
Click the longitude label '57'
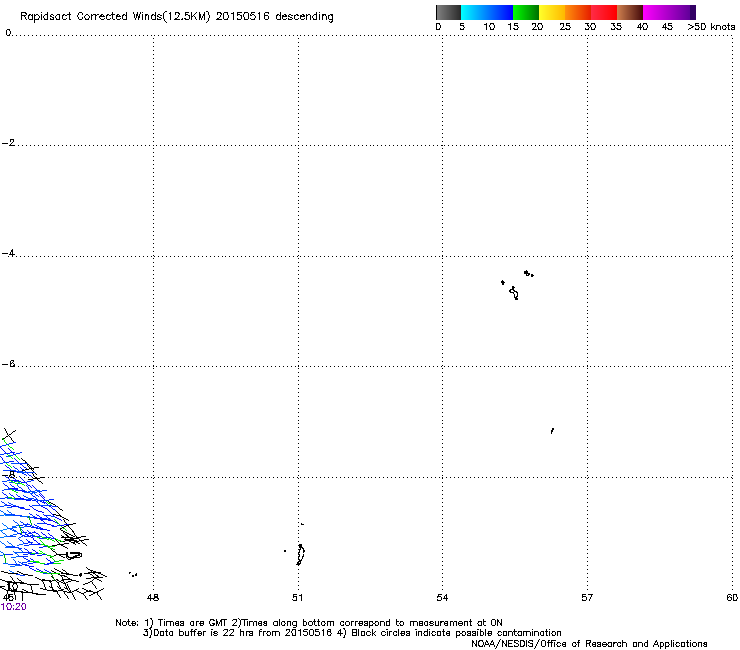coord(587,598)
